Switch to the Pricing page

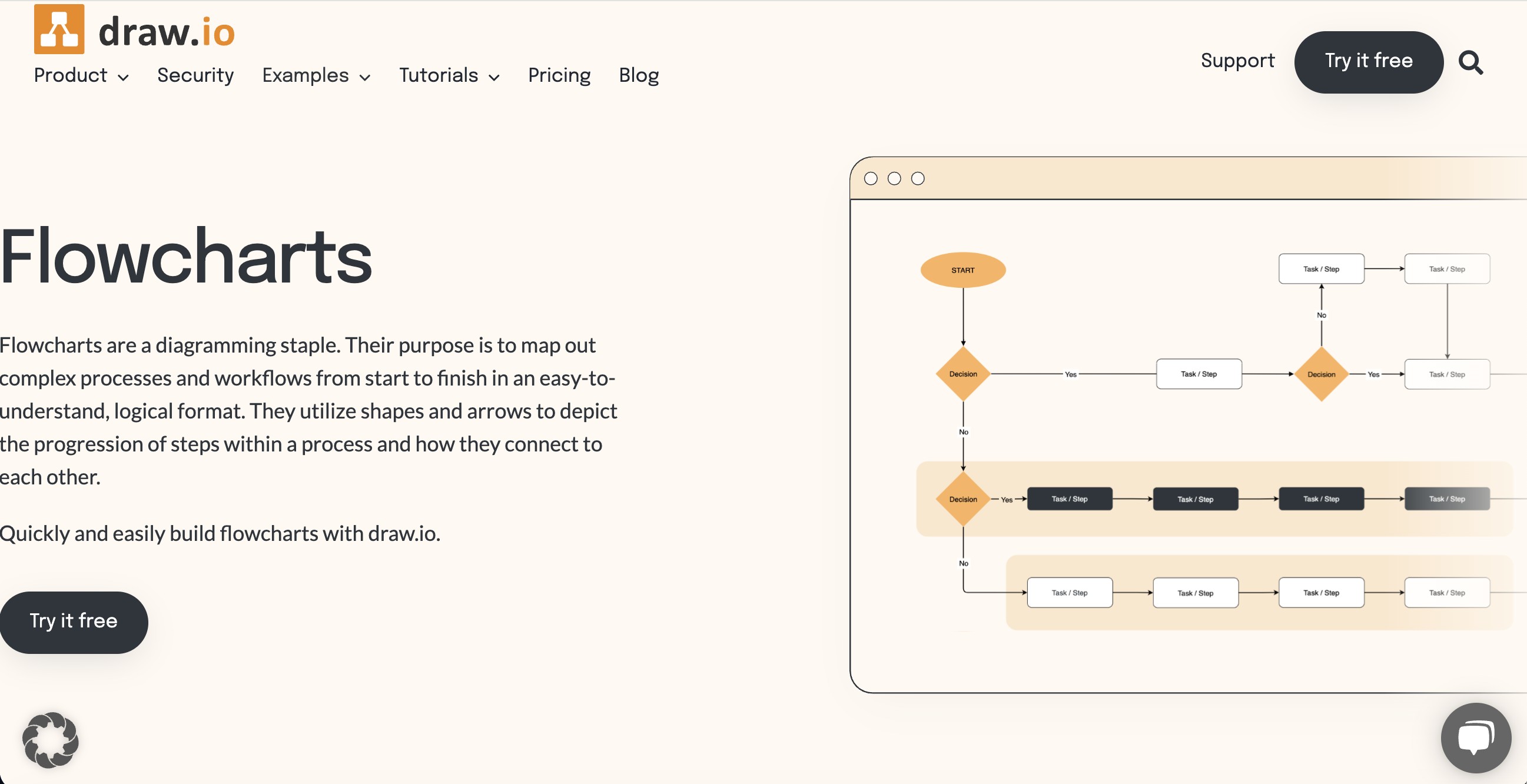tap(559, 75)
